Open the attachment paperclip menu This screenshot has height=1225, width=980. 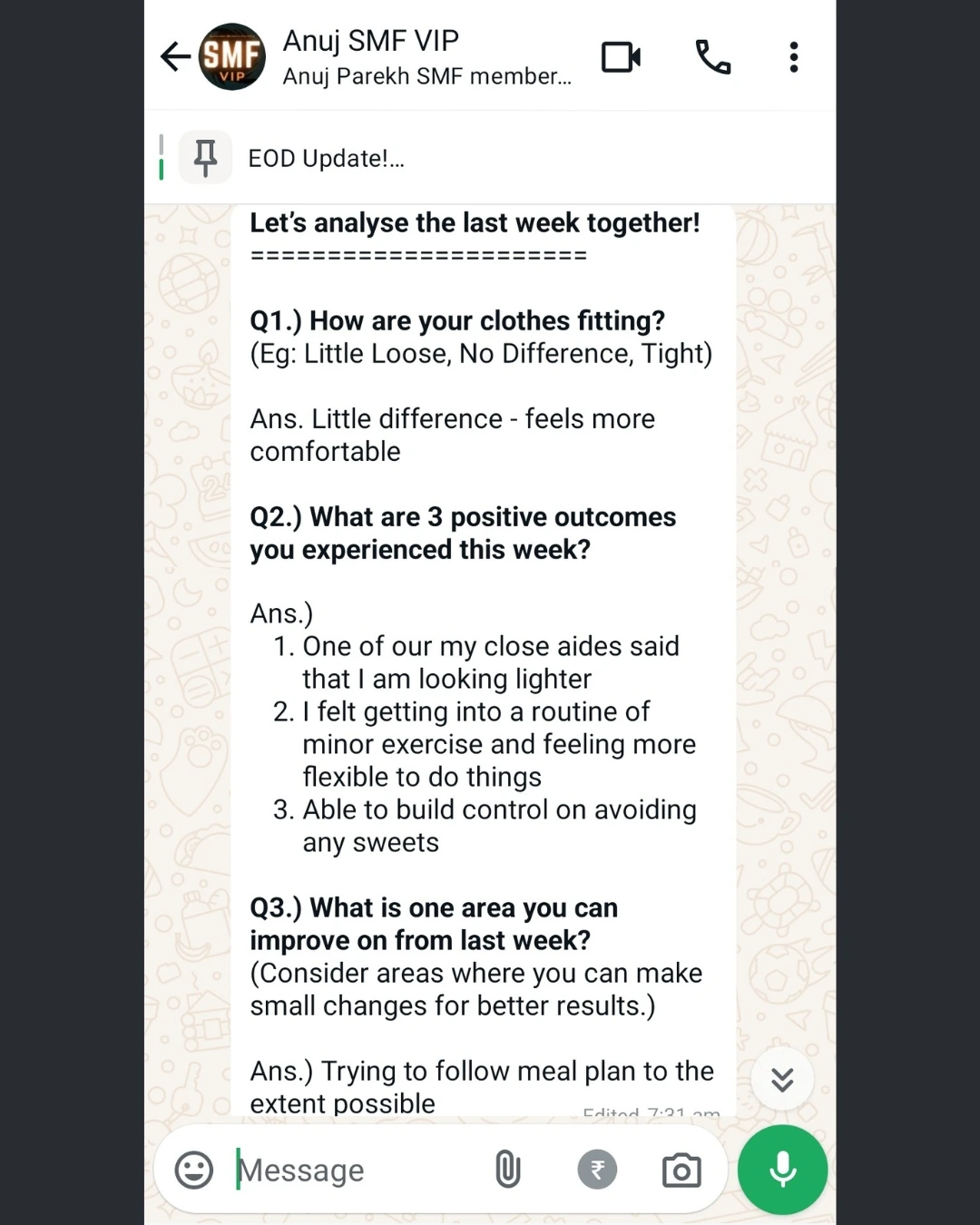pyautogui.click(x=508, y=1171)
